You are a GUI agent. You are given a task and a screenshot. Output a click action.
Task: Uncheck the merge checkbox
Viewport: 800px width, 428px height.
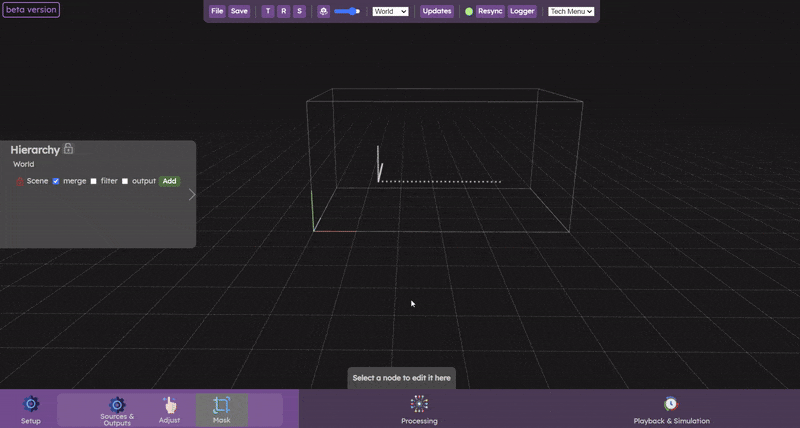pyautogui.click(x=56, y=181)
